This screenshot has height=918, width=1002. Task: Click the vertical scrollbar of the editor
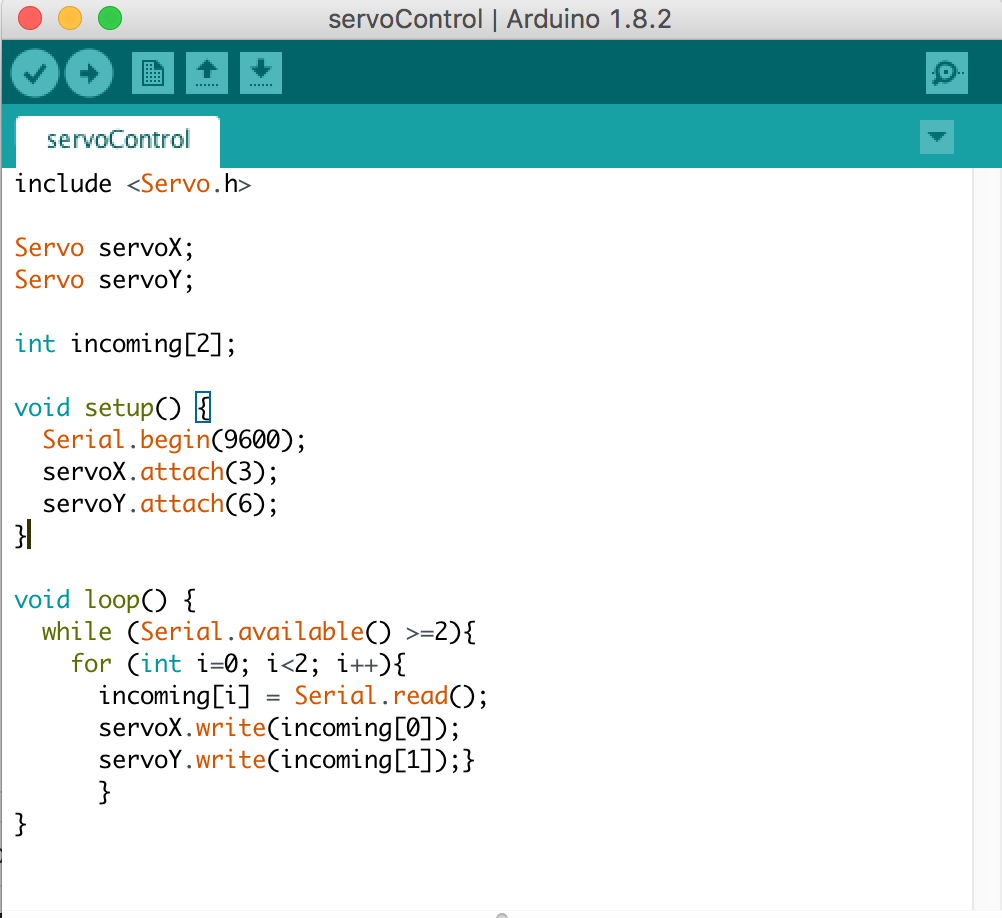tap(987, 539)
